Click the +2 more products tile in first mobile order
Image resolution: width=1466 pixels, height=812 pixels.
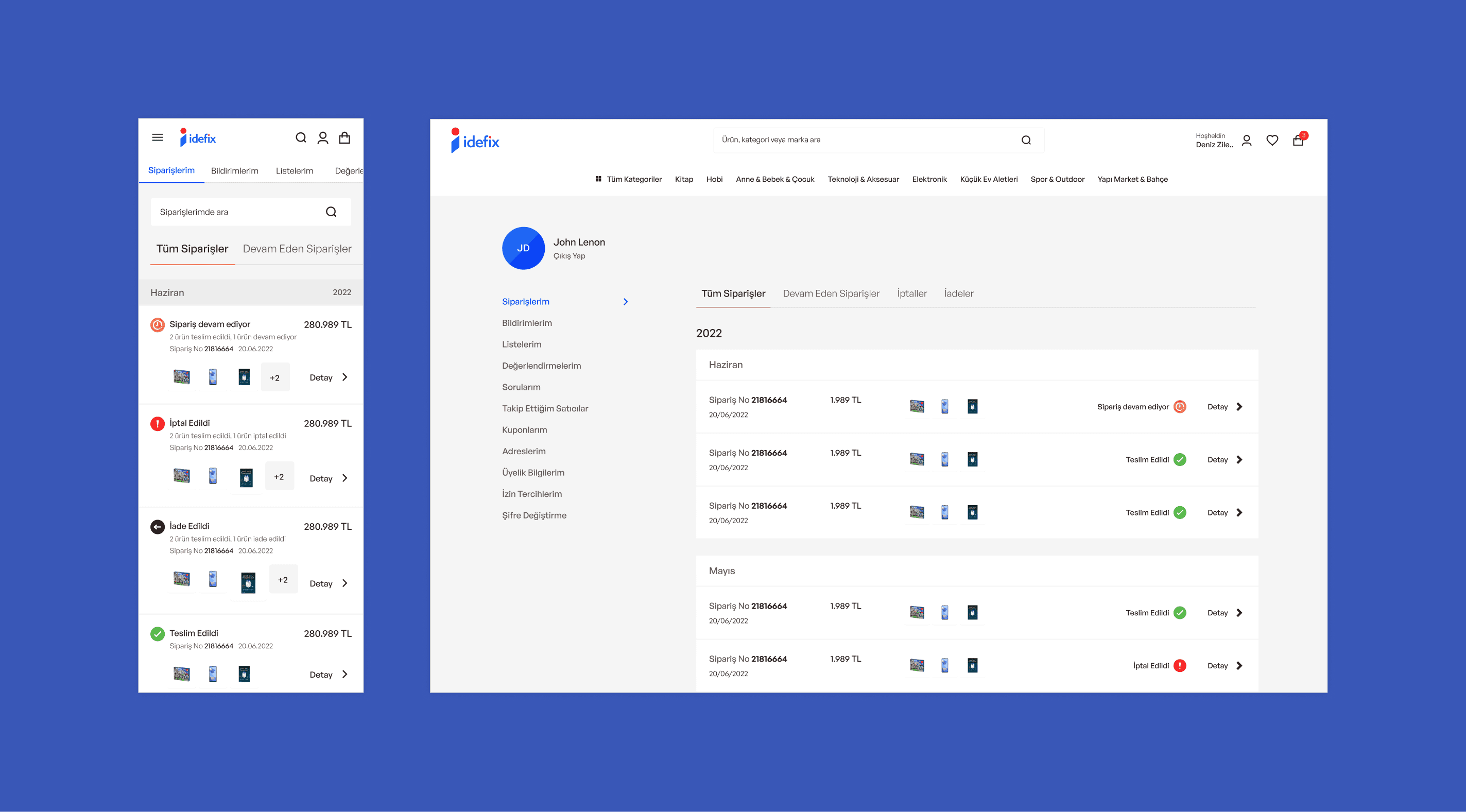pyautogui.click(x=275, y=377)
